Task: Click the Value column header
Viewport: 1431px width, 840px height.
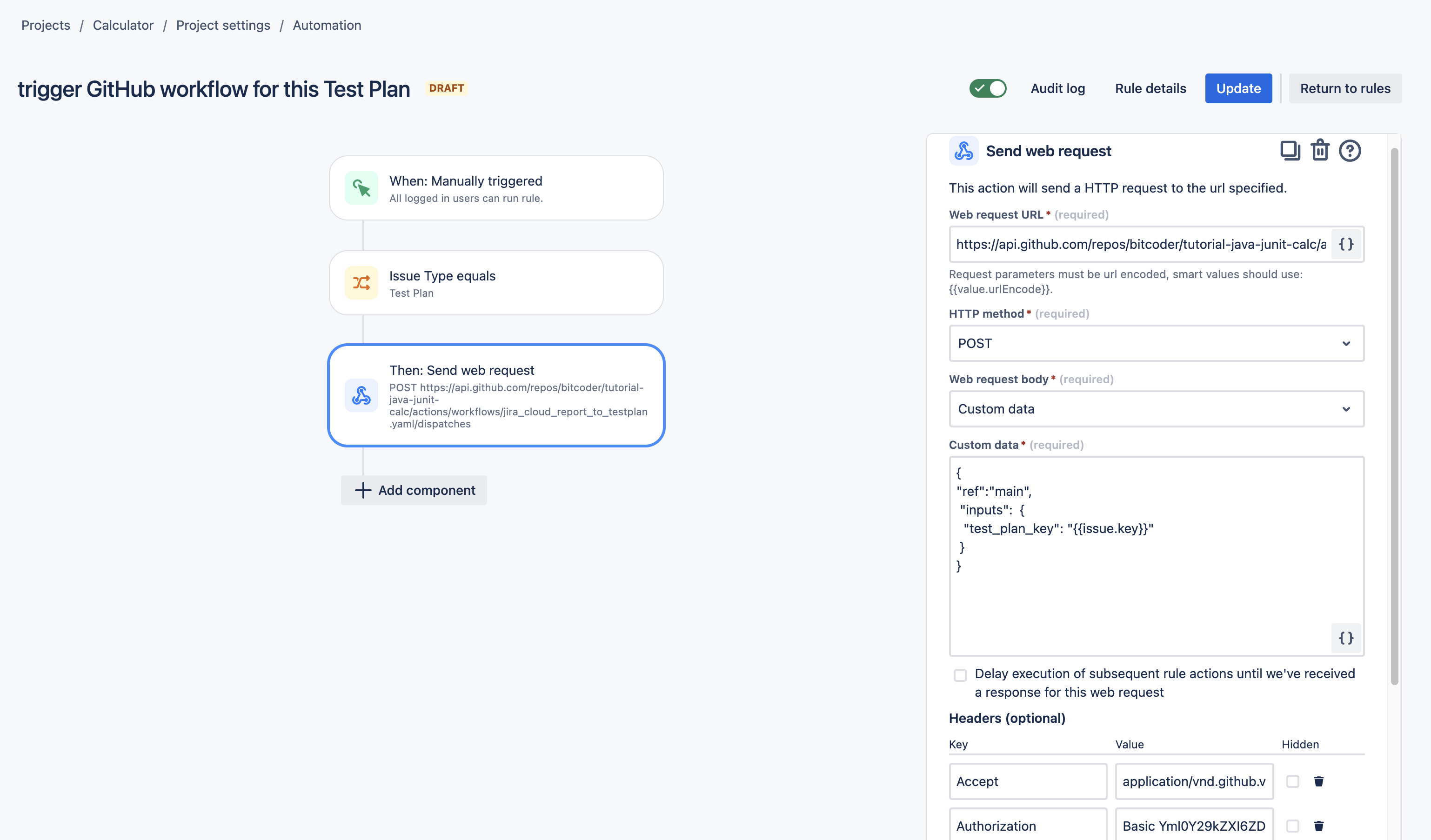Action: tap(1129, 745)
